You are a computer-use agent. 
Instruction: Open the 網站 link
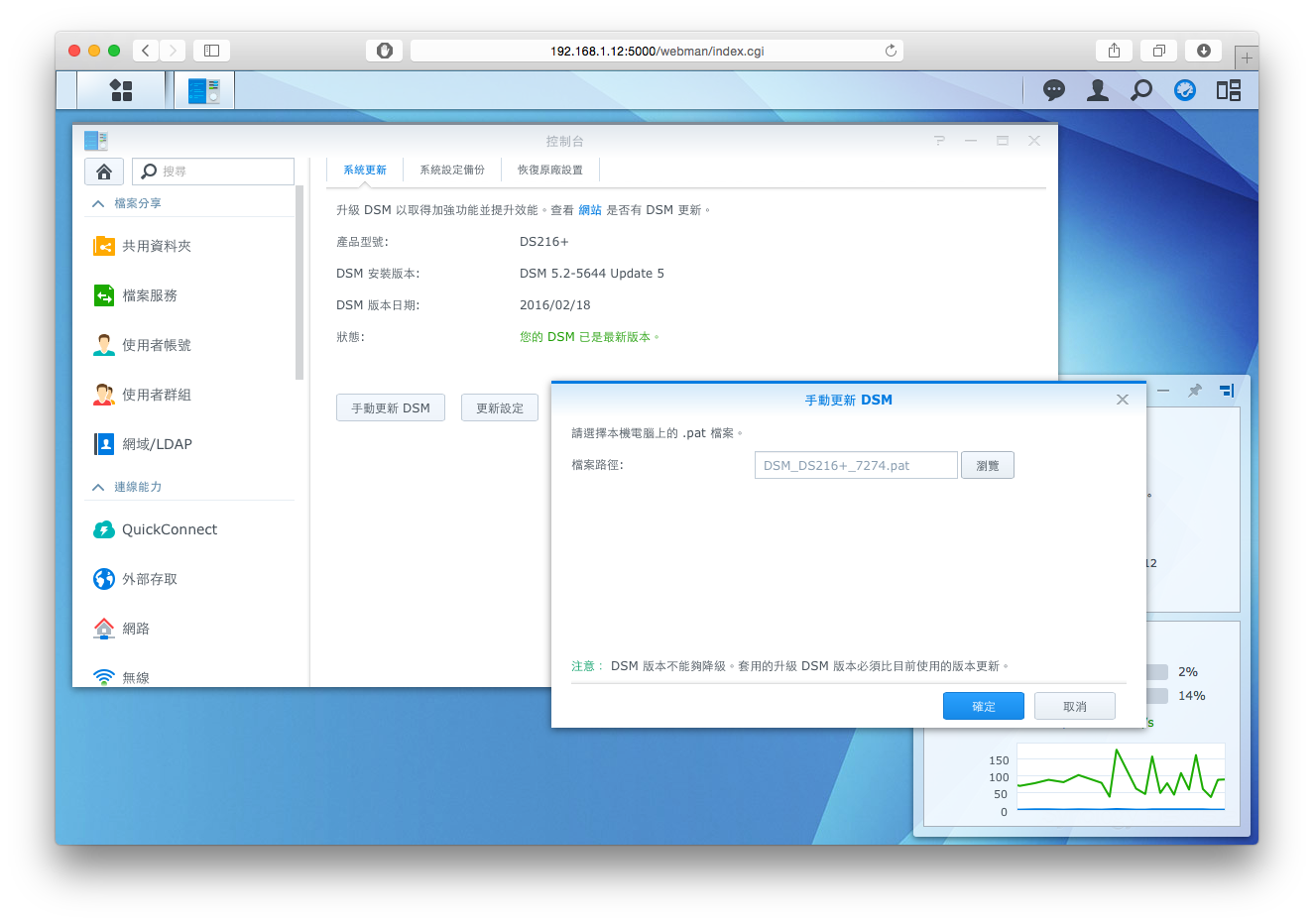coord(590,210)
